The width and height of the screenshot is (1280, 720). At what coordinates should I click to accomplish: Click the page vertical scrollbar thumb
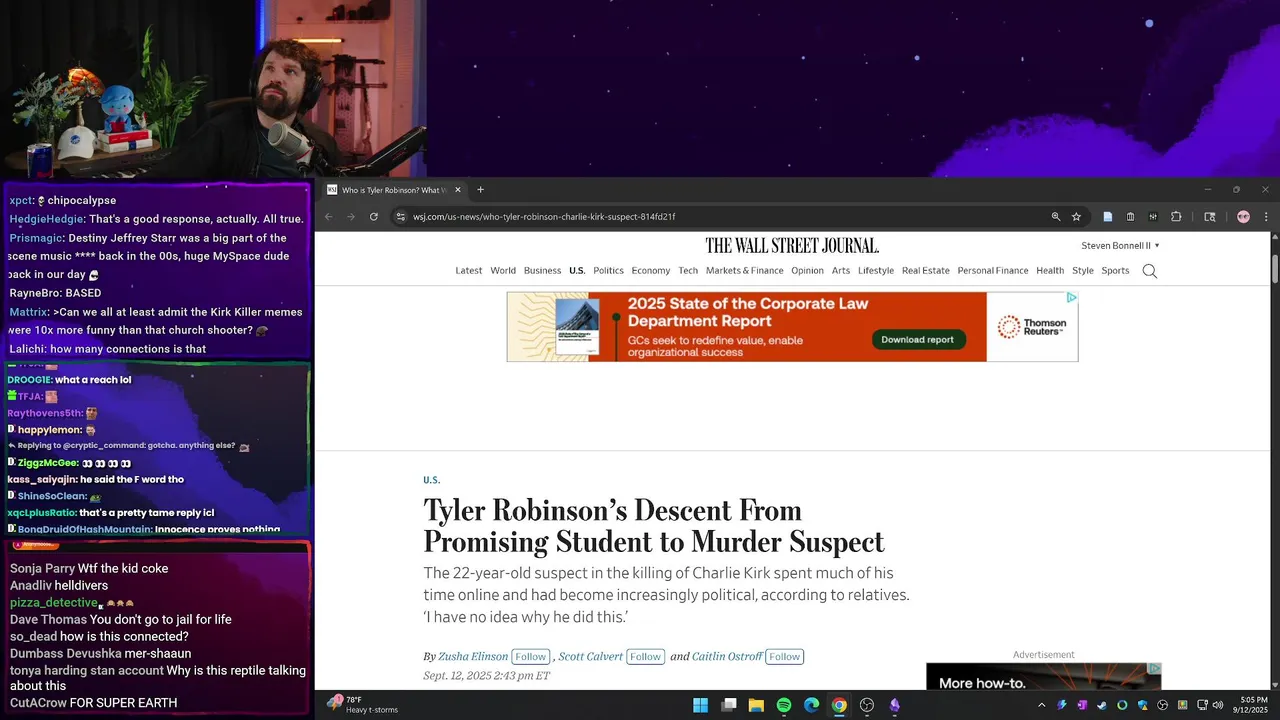tap(1275, 268)
